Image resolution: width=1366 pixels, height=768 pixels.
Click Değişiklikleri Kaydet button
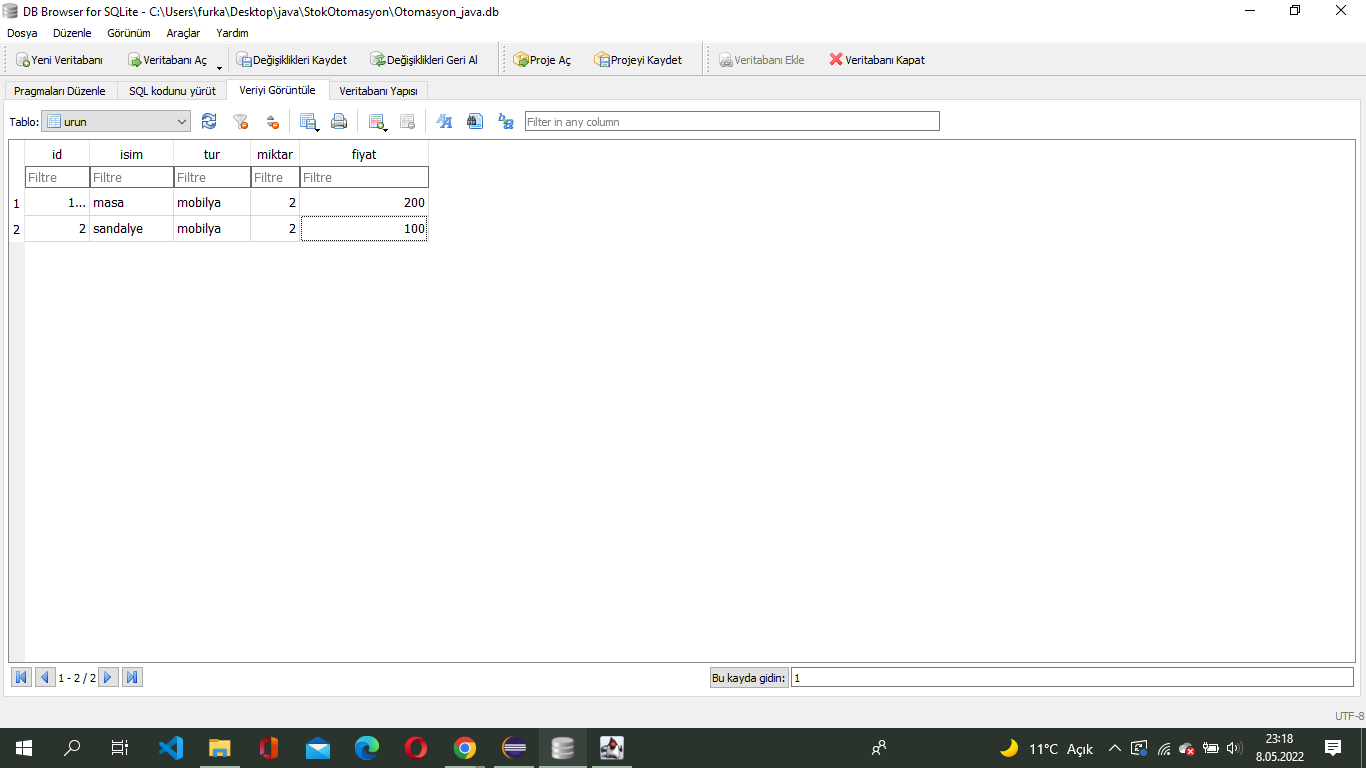(292, 60)
